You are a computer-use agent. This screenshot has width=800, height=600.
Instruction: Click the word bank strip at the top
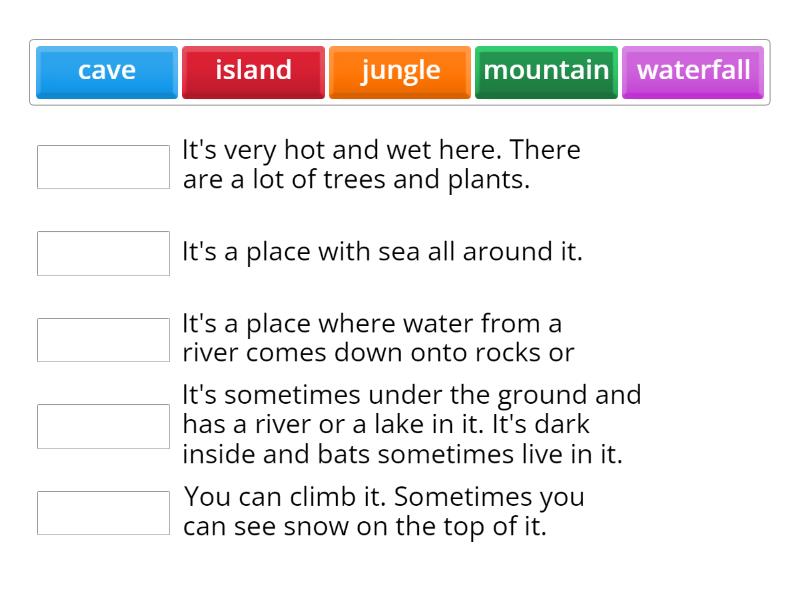click(x=400, y=71)
